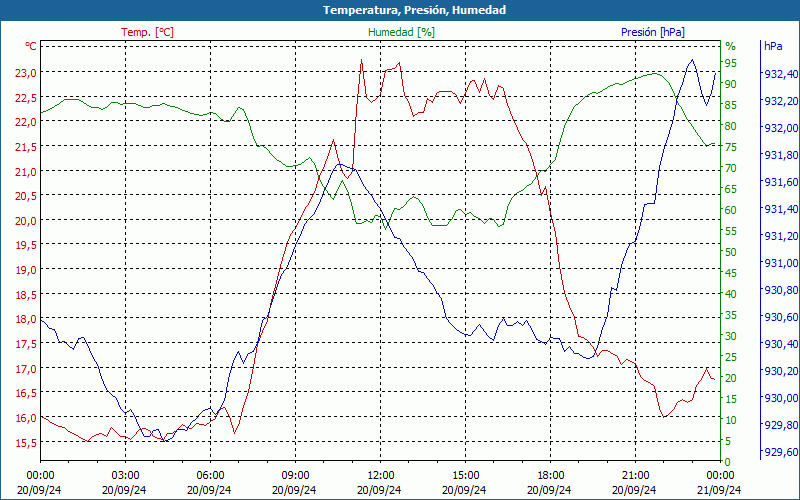The image size is (800, 500).
Task: Click the green '%' axis unit label
Action: (x=731, y=46)
